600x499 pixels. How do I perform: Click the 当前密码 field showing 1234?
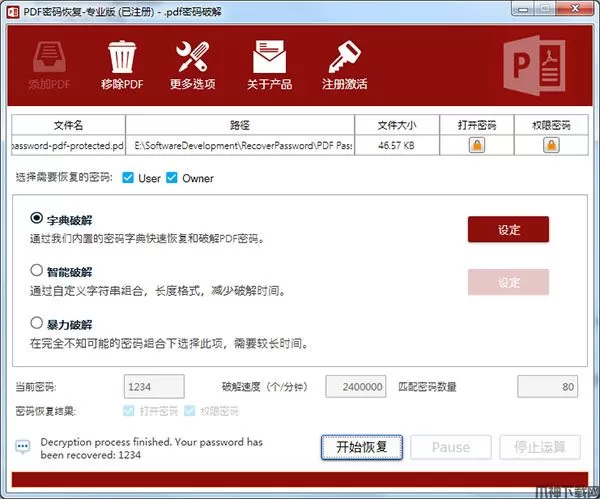pyautogui.click(x=154, y=386)
